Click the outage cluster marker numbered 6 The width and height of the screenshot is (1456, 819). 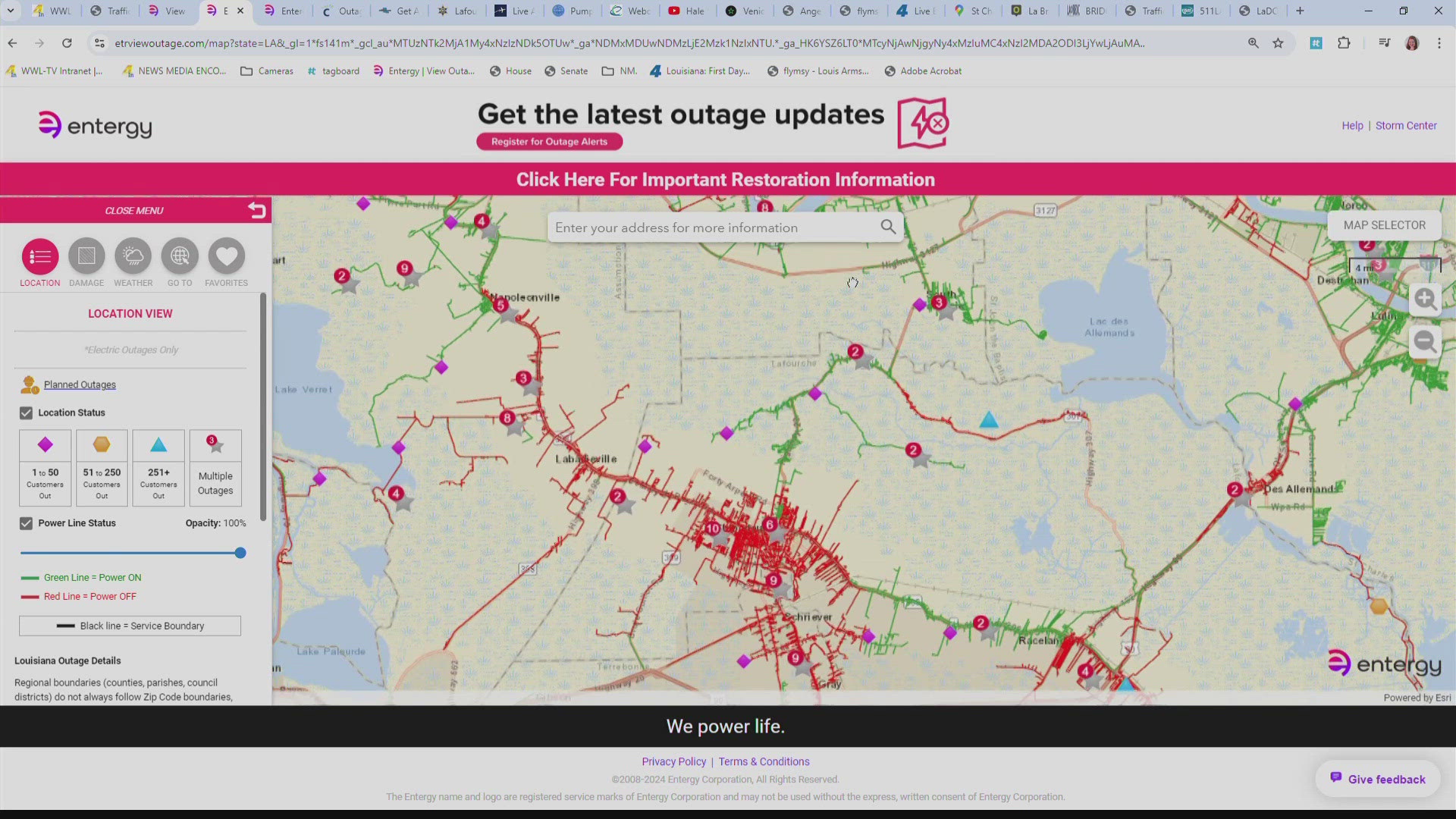pos(770,526)
